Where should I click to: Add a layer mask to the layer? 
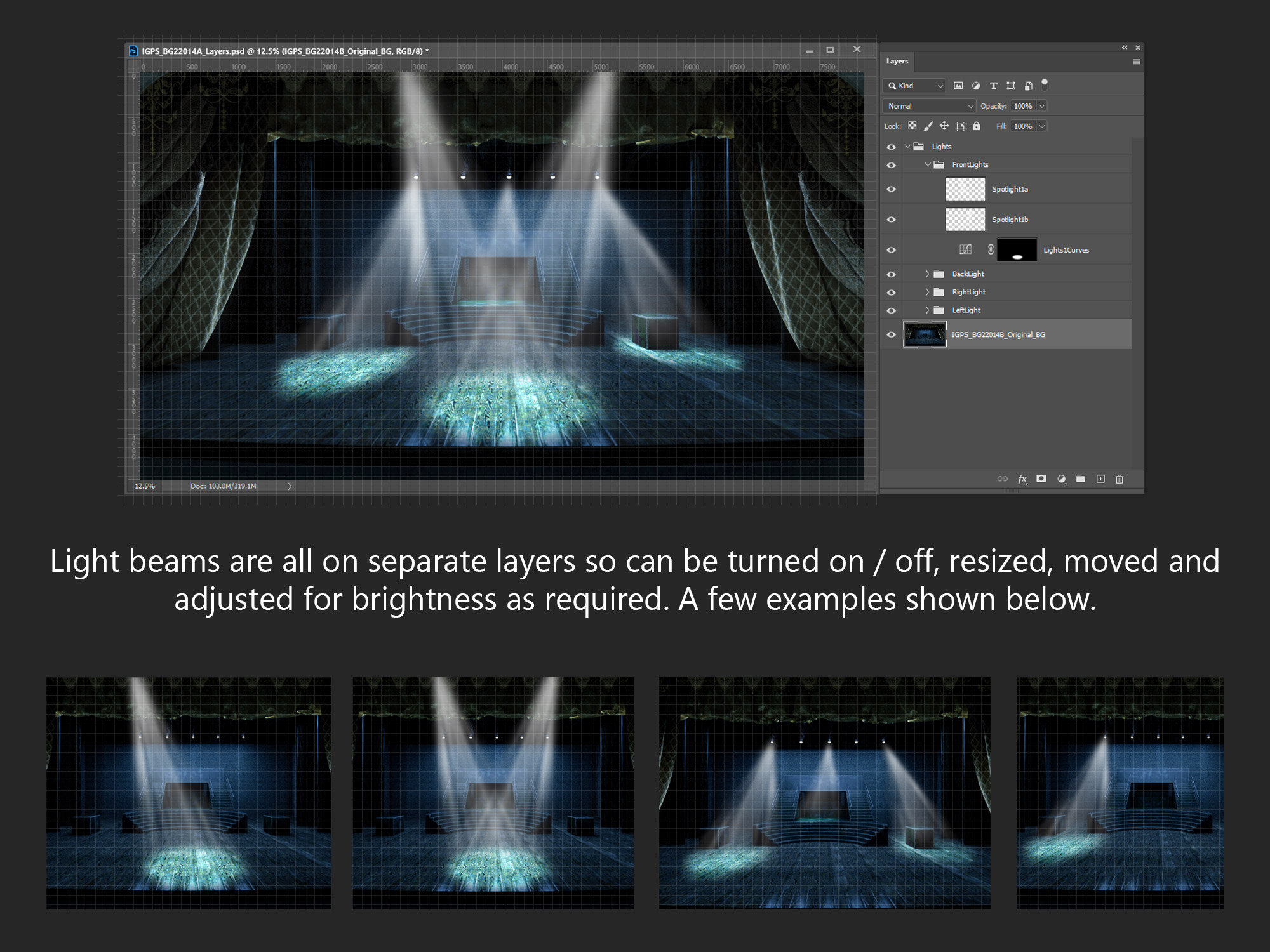pyautogui.click(x=1041, y=479)
